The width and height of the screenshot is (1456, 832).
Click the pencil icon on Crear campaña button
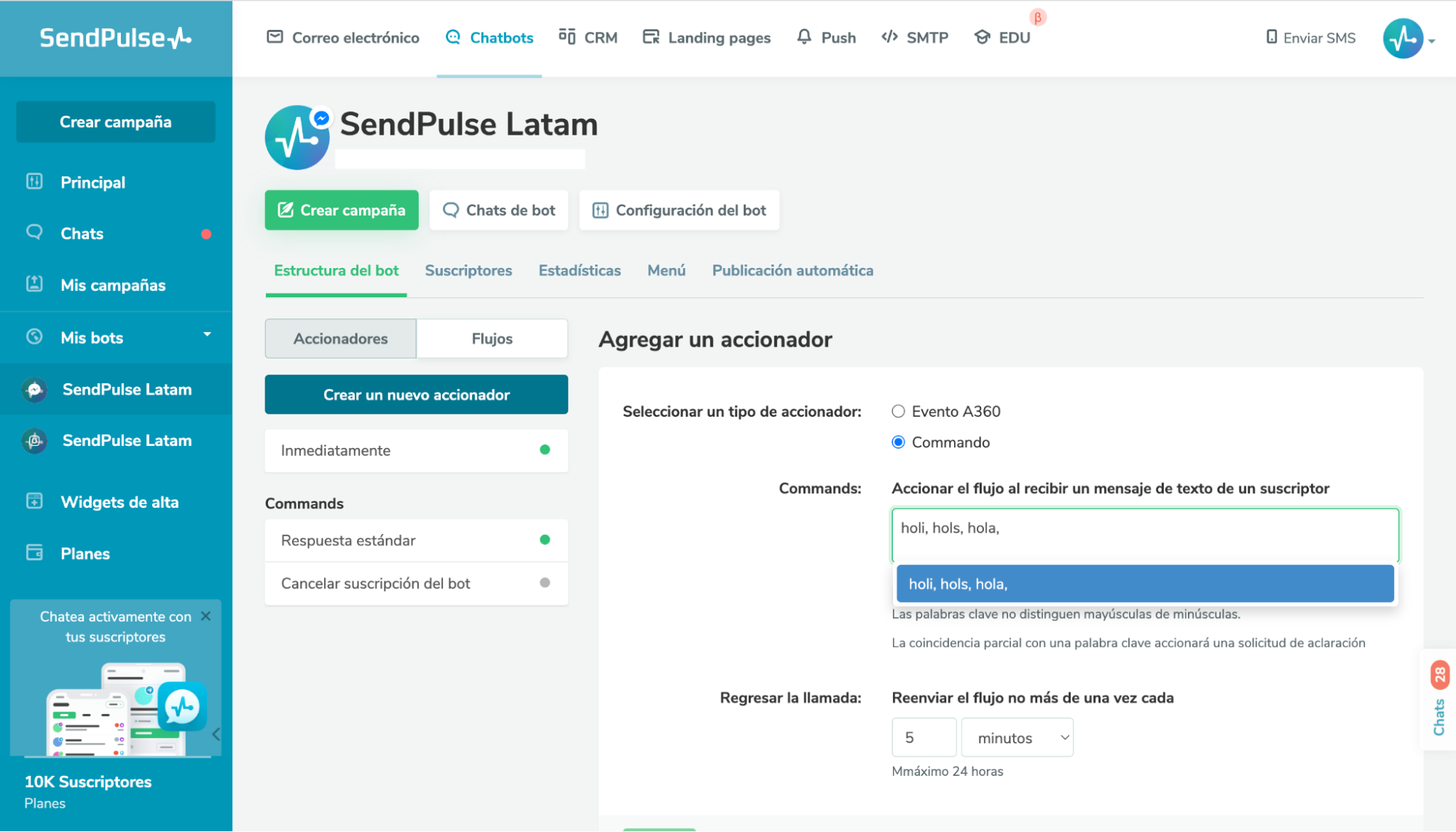(286, 211)
